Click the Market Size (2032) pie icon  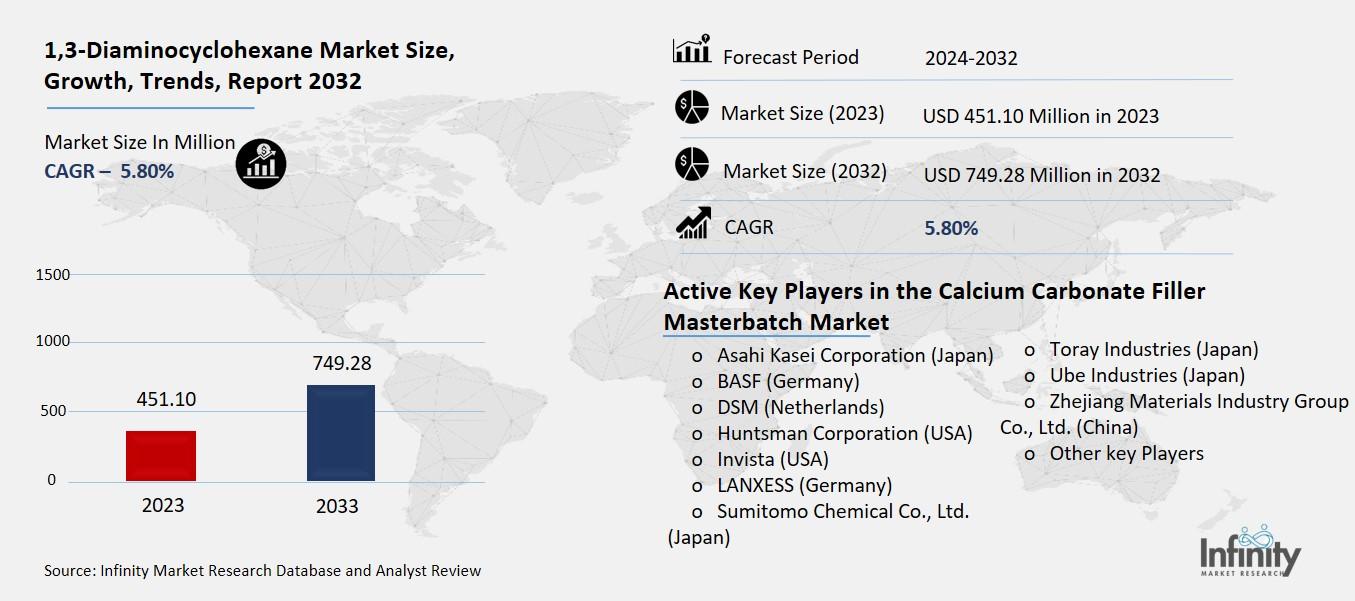point(691,164)
